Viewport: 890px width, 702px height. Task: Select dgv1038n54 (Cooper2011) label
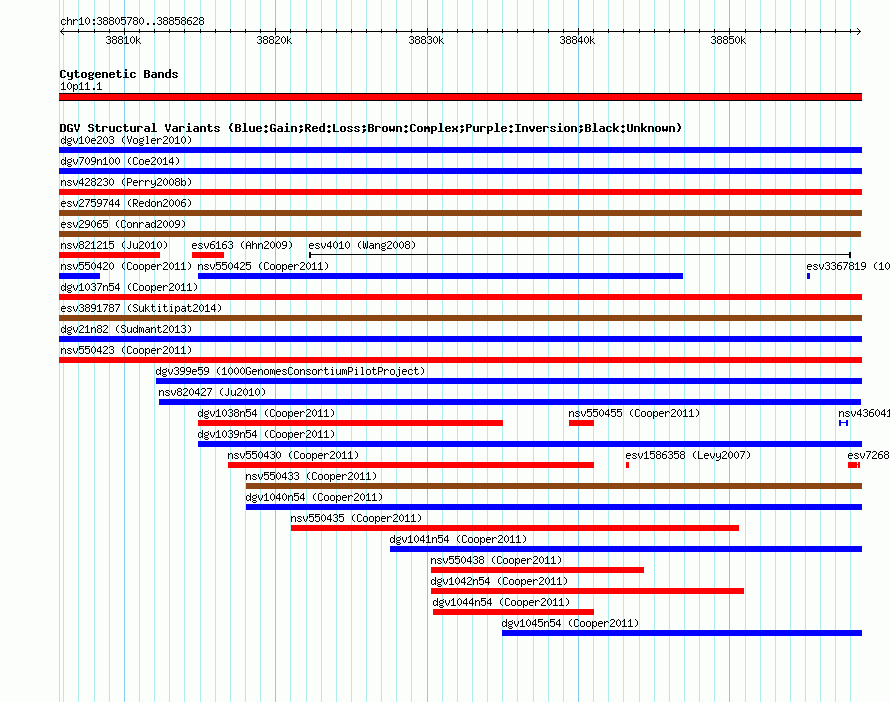click(266, 413)
